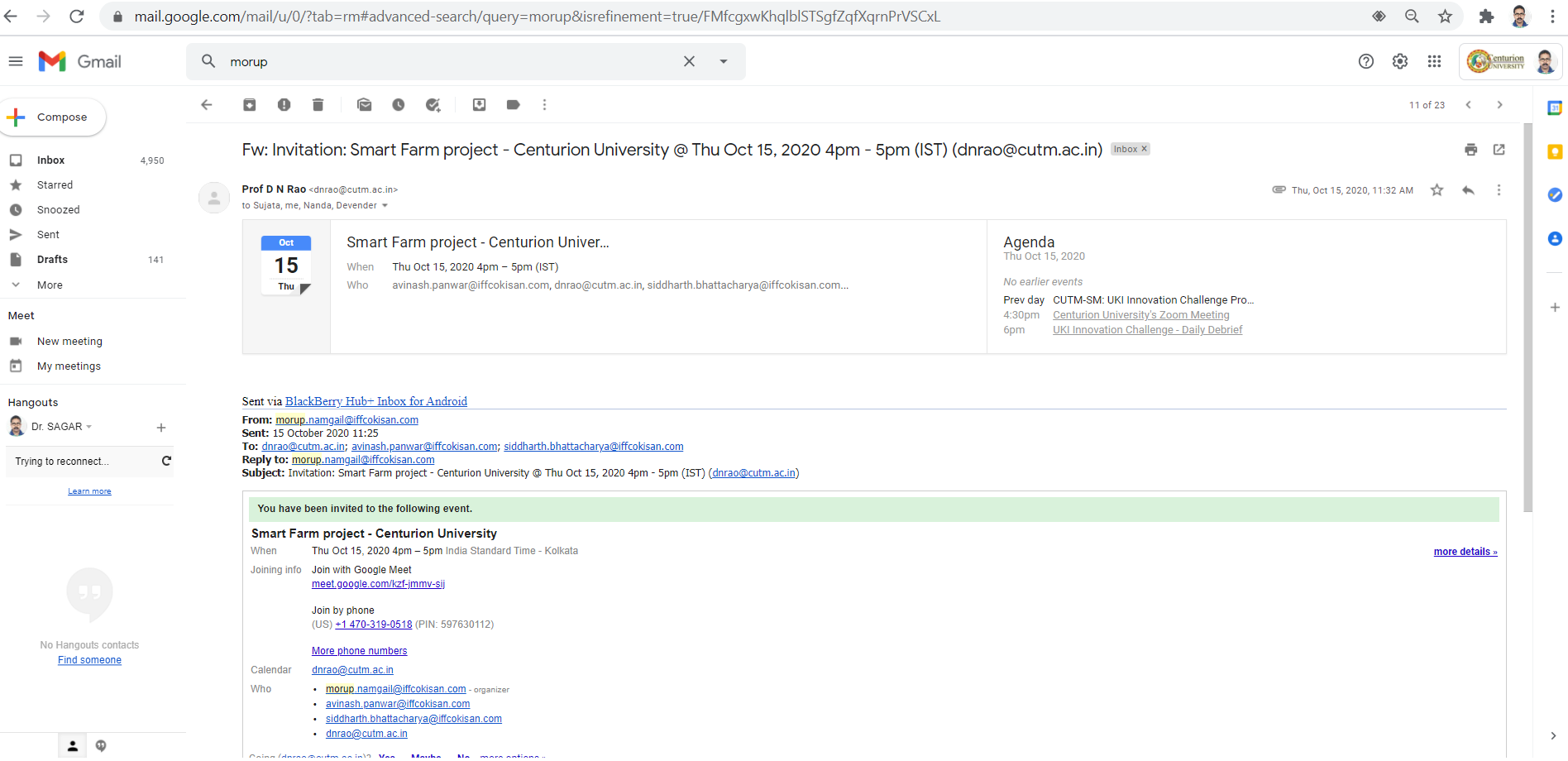Image resolution: width=1568 pixels, height=761 pixels.
Task: Move email to another folder
Action: pos(480,105)
